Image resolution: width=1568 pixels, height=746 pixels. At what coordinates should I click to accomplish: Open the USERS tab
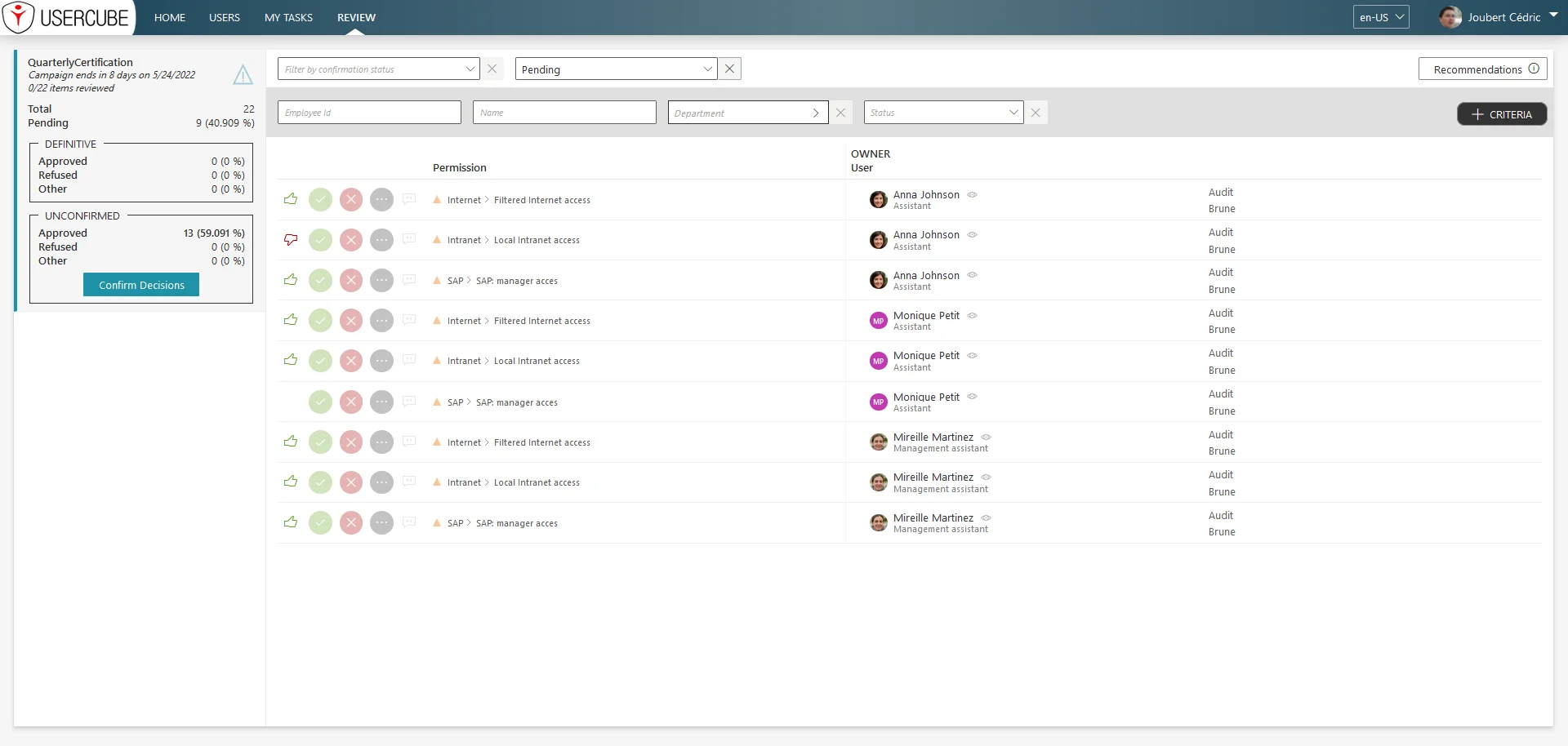(225, 17)
